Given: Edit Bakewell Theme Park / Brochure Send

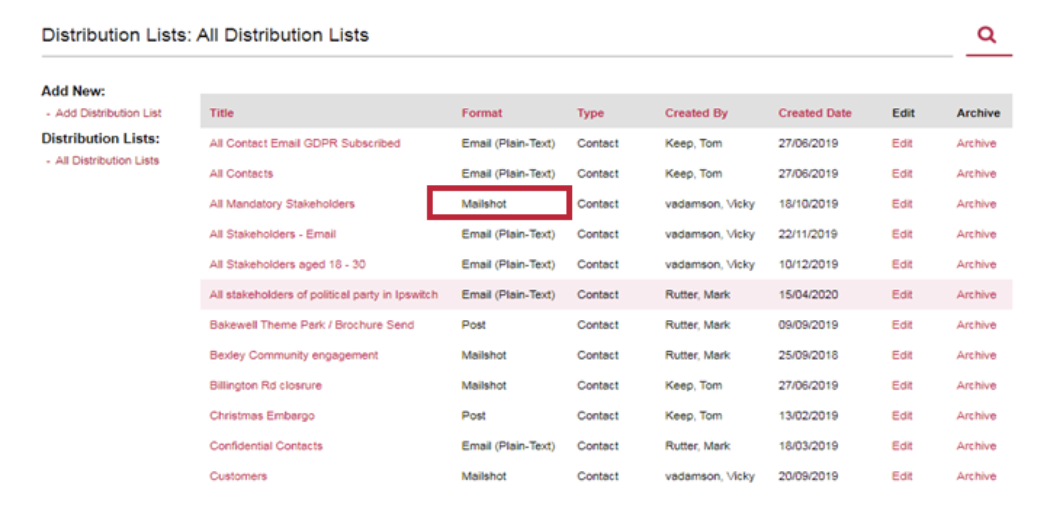Looking at the screenshot, I should [x=902, y=325].
